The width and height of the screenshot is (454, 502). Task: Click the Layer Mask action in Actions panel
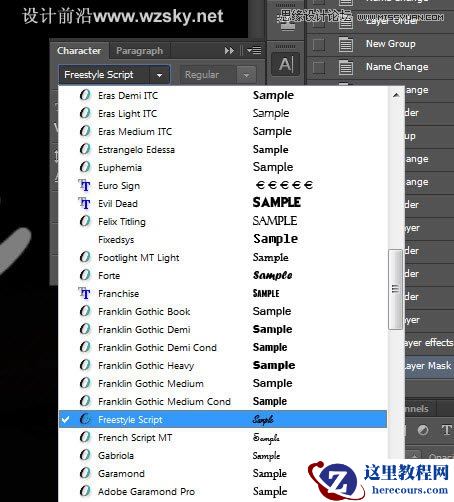[x=428, y=366]
